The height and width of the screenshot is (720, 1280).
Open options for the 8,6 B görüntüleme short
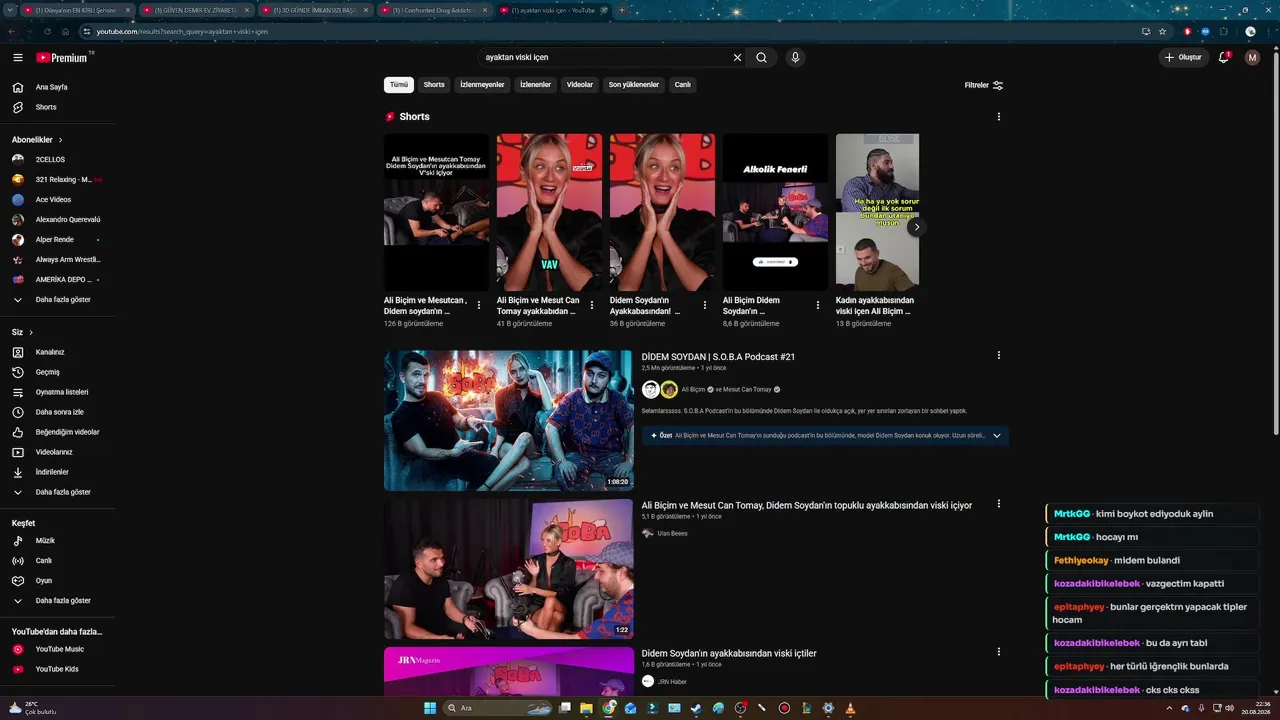click(x=818, y=305)
